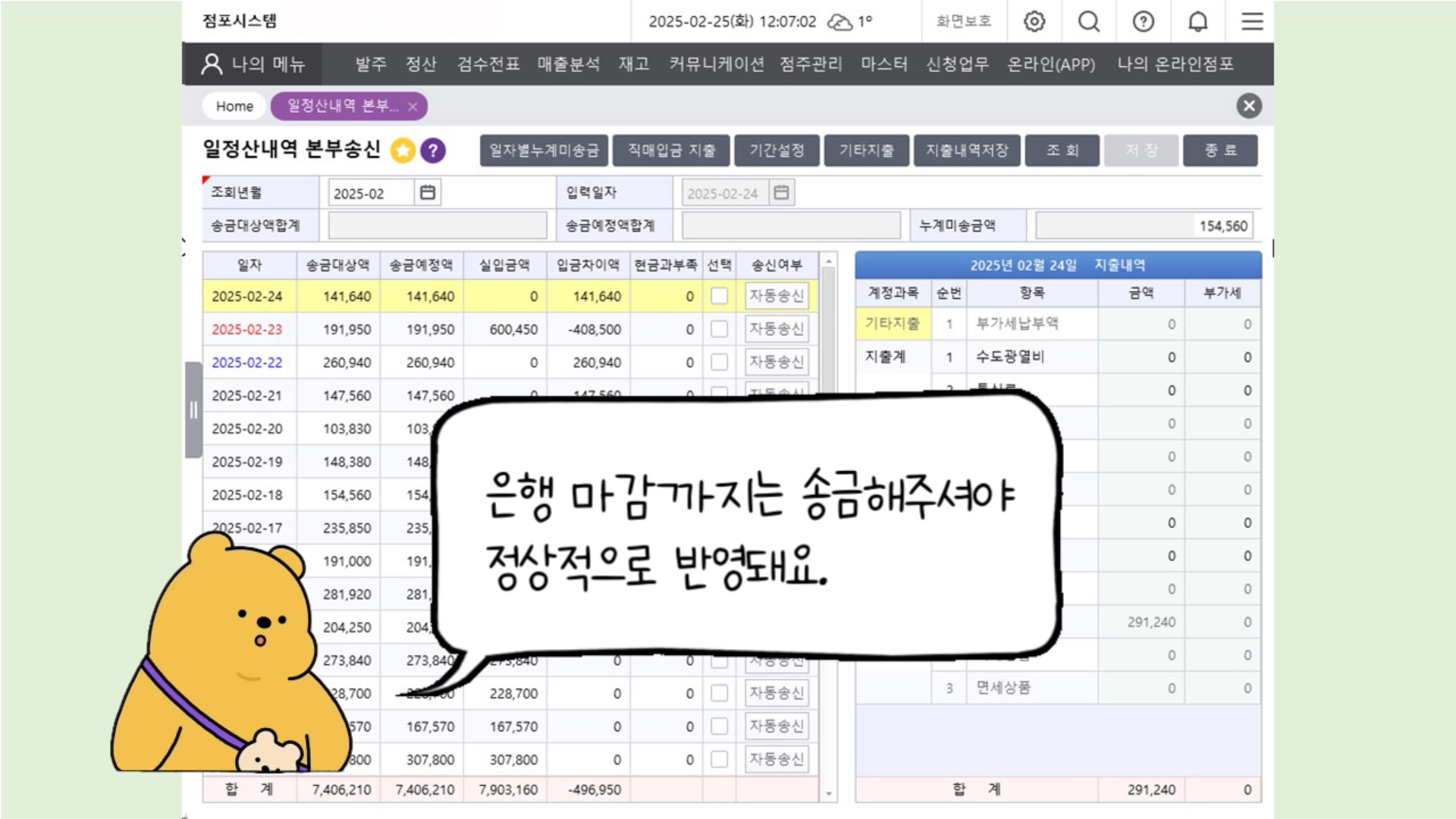Check the 선택 box for 2025-02-24
The width and height of the screenshot is (1456, 819).
point(719,296)
